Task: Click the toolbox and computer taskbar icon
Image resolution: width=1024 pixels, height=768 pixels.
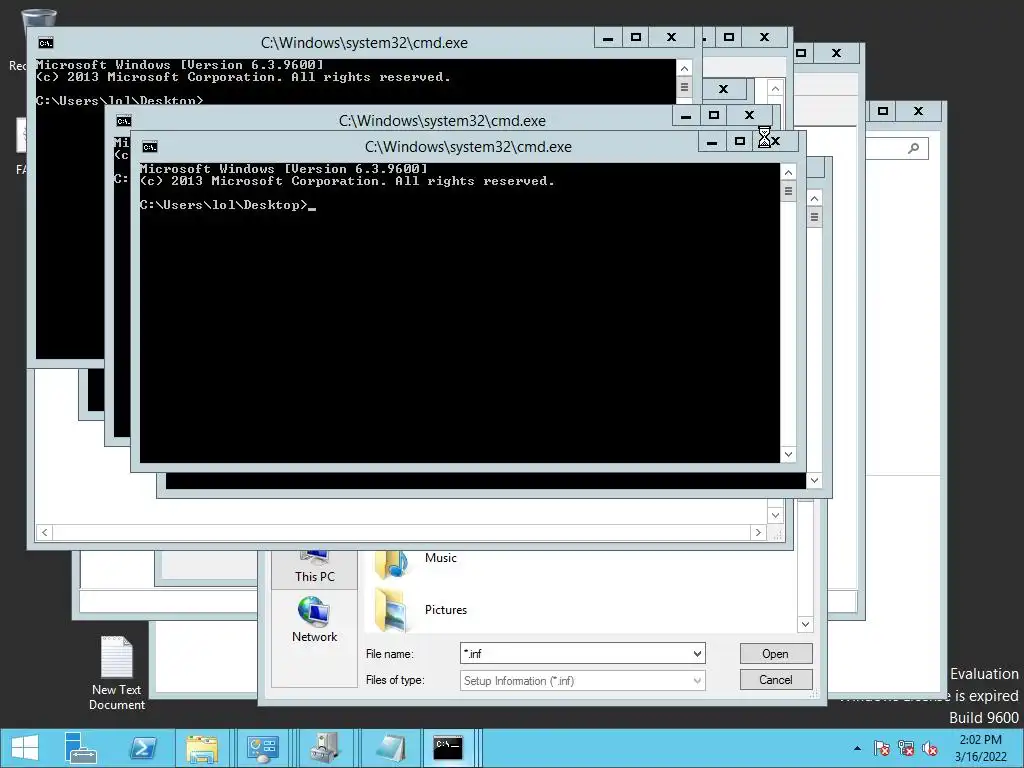Action: 324,748
